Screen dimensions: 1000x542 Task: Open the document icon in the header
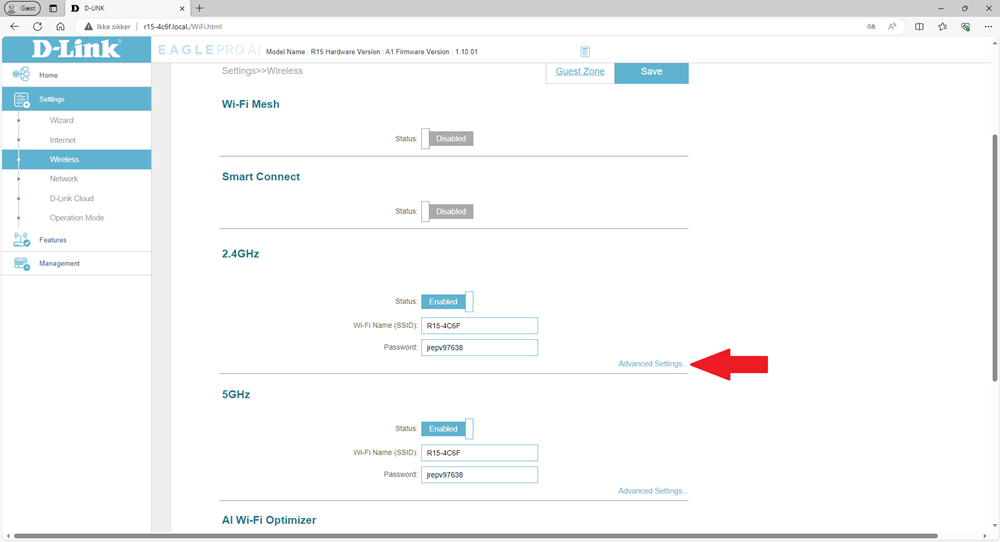click(585, 52)
